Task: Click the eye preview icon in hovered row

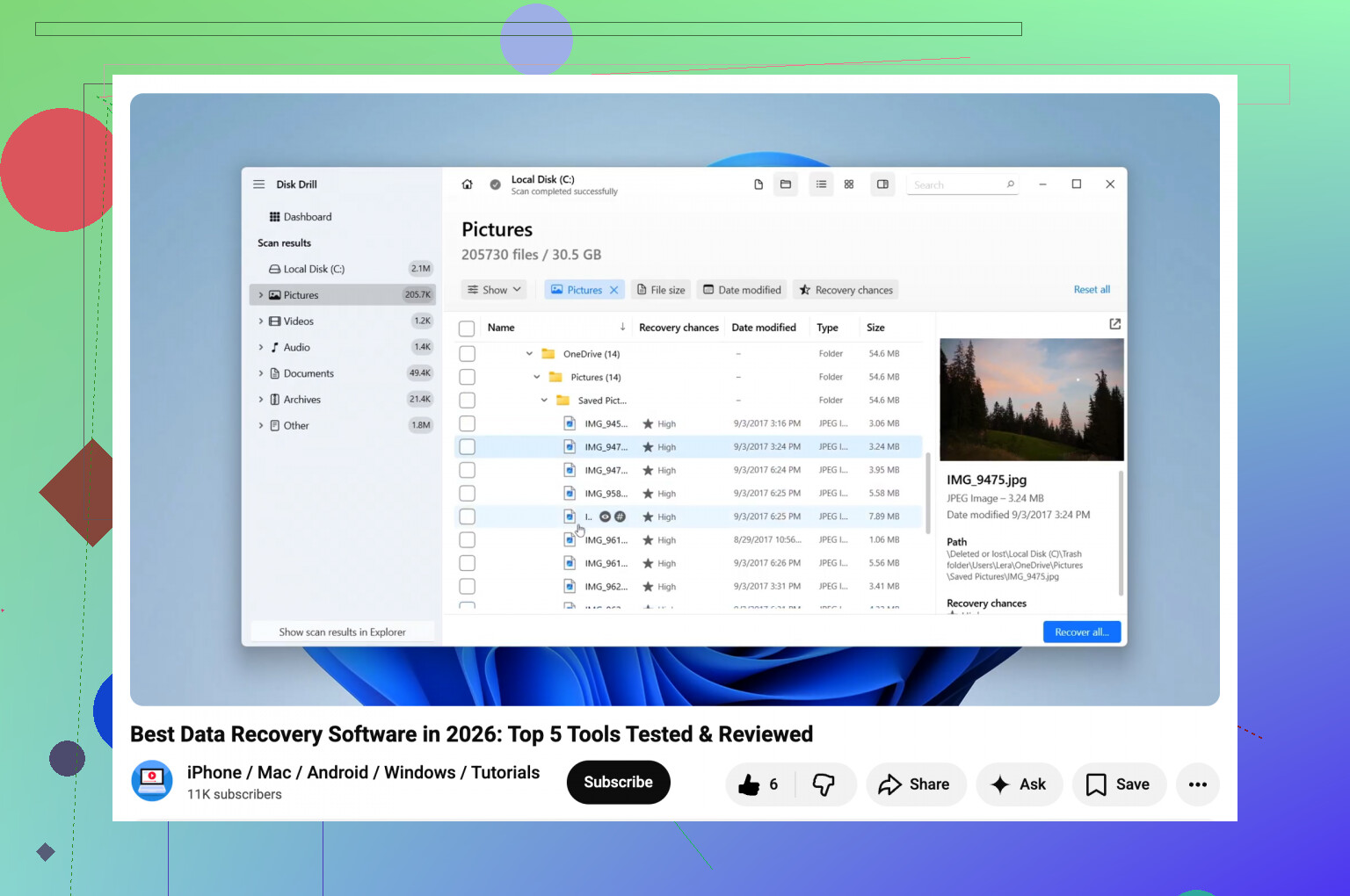Action: pyautogui.click(x=605, y=517)
